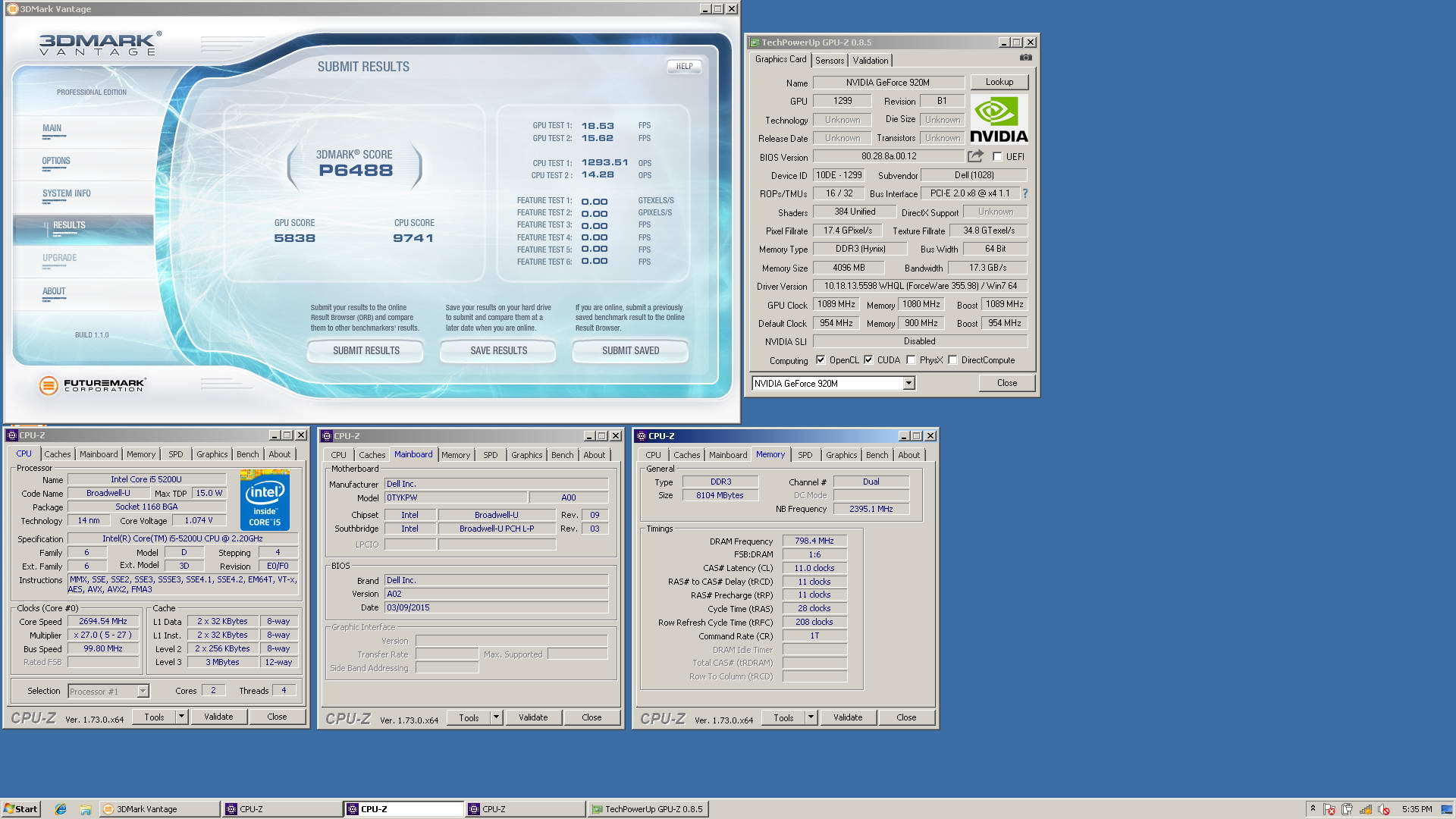
Task: Click the Lookup button in GPU-Z
Action: coord(999,82)
